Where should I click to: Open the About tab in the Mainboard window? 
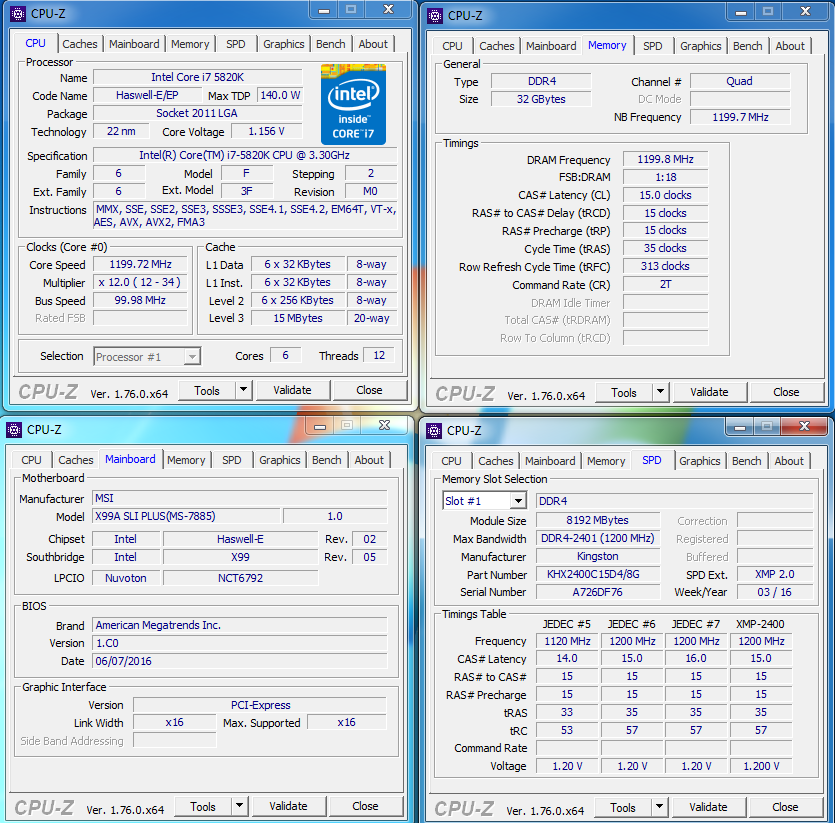point(369,460)
